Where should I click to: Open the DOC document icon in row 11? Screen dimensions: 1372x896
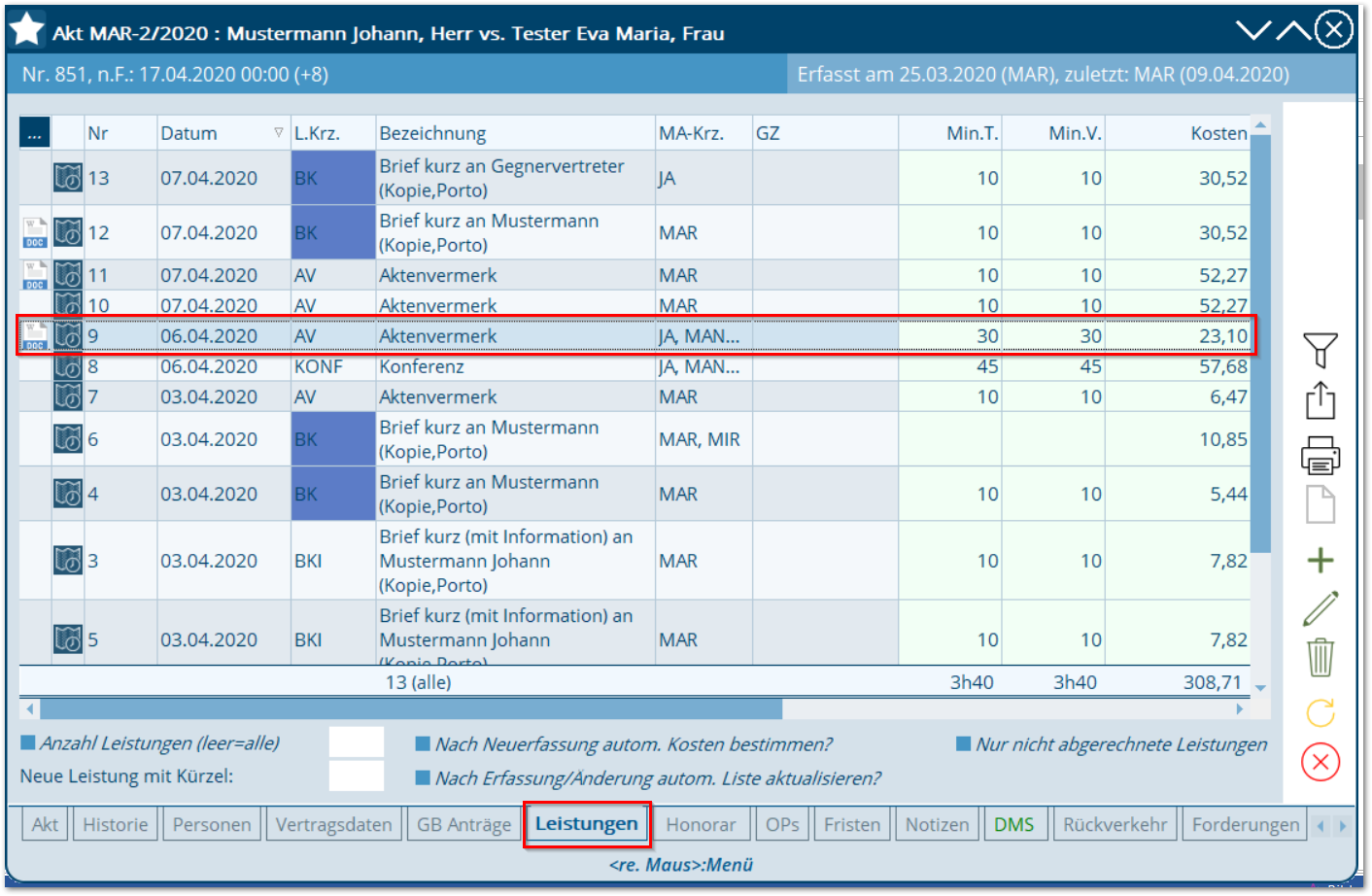click(x=35, y=275)
